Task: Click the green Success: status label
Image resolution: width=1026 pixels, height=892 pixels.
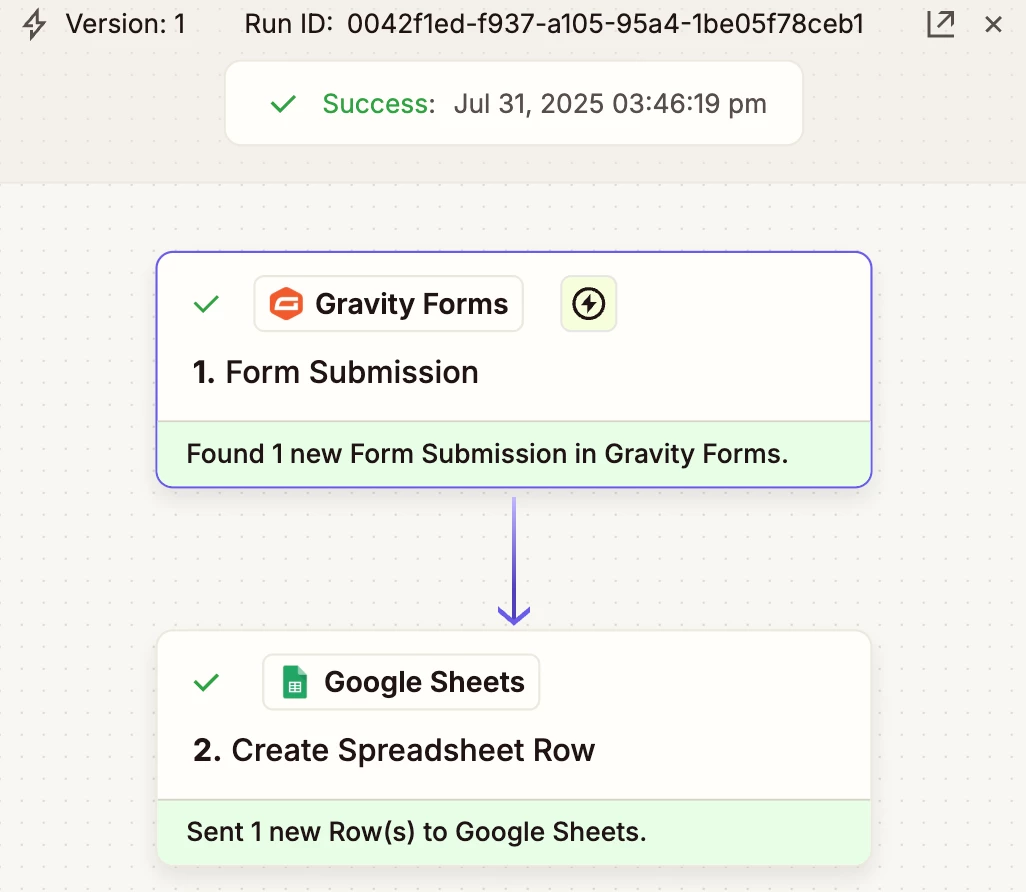Action: click(379, 103)
